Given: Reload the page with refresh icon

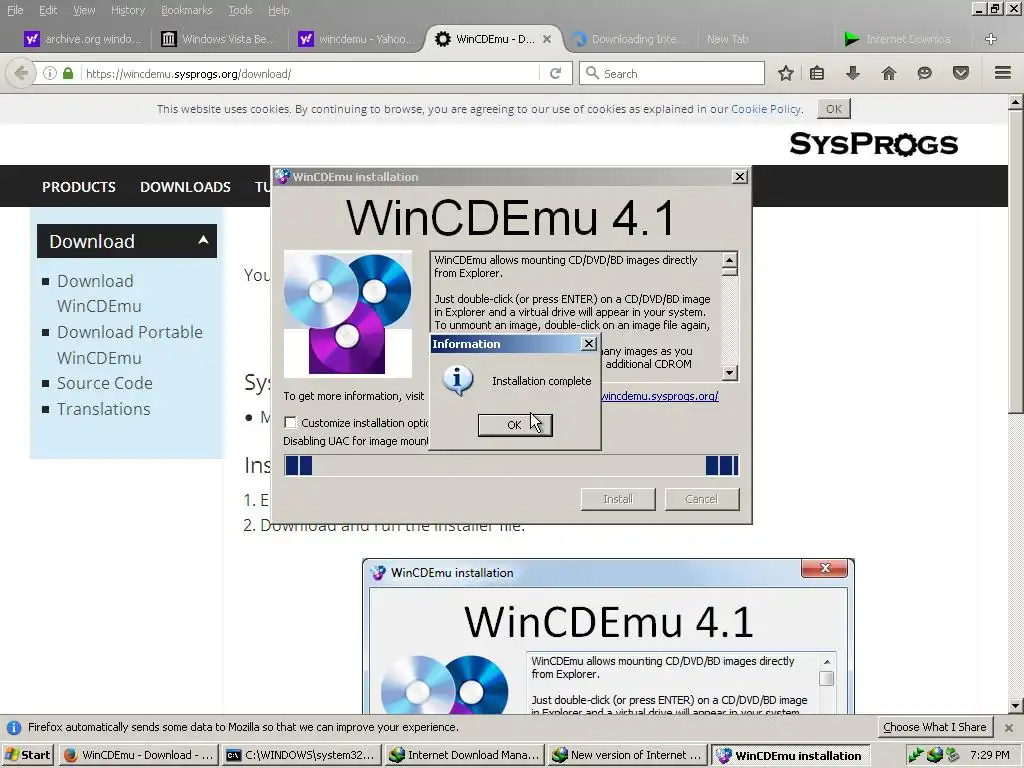Looking at the screenshot, I should point(556,73).
